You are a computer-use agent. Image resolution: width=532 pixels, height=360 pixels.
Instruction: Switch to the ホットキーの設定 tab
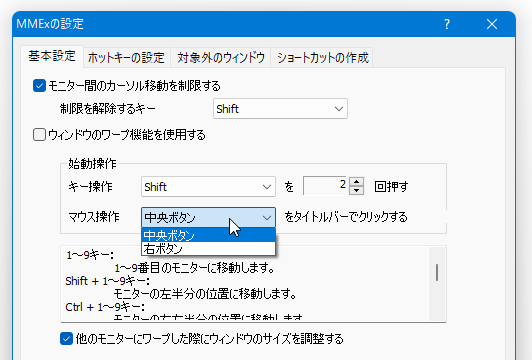click(126, 58)
